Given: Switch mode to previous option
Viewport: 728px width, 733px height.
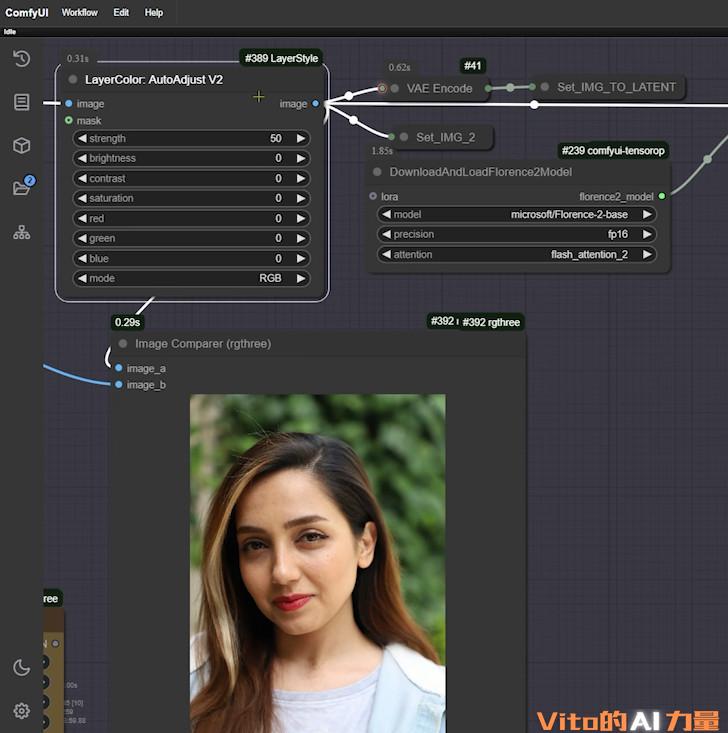Looking at the screenshot, I should pos(82,279).
